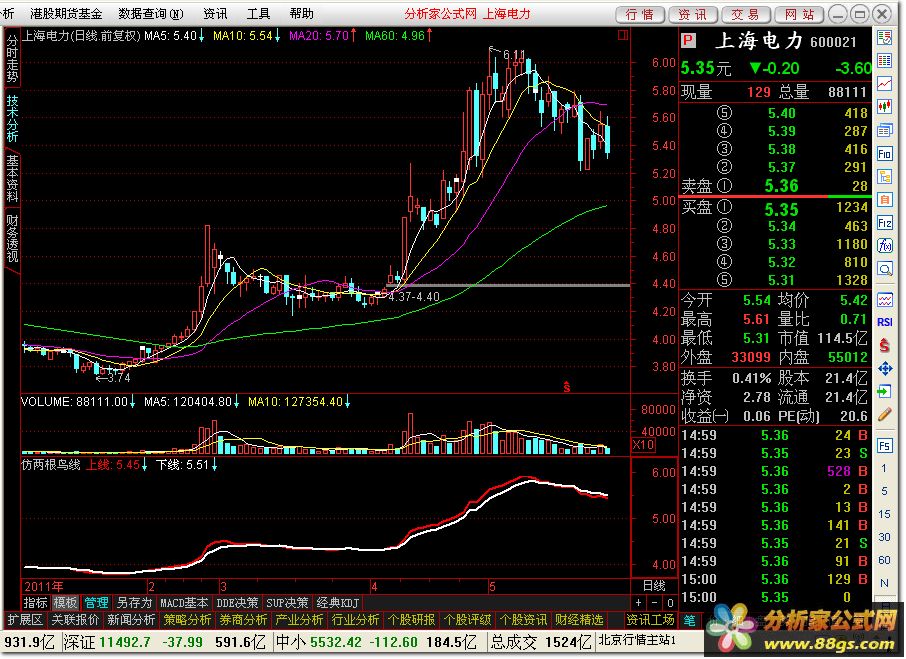This screenshot has height=659, width=906.
Task: Switch to 30-minute period
Action: pyautogui.click(x=884, y=537)
